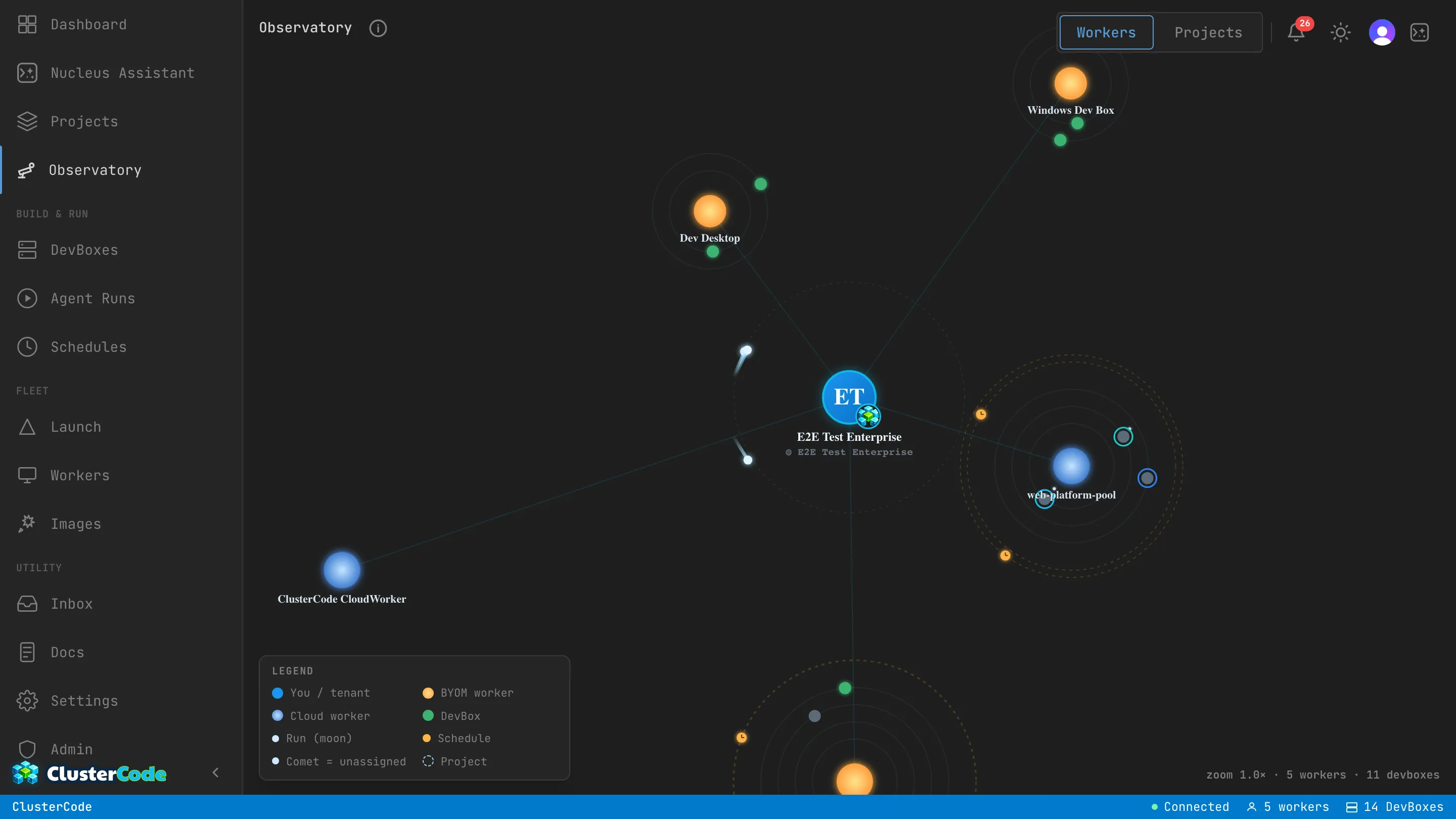Toggle the light/dark theme sun icon
1456x819 pixels.
click(1340, 32)
